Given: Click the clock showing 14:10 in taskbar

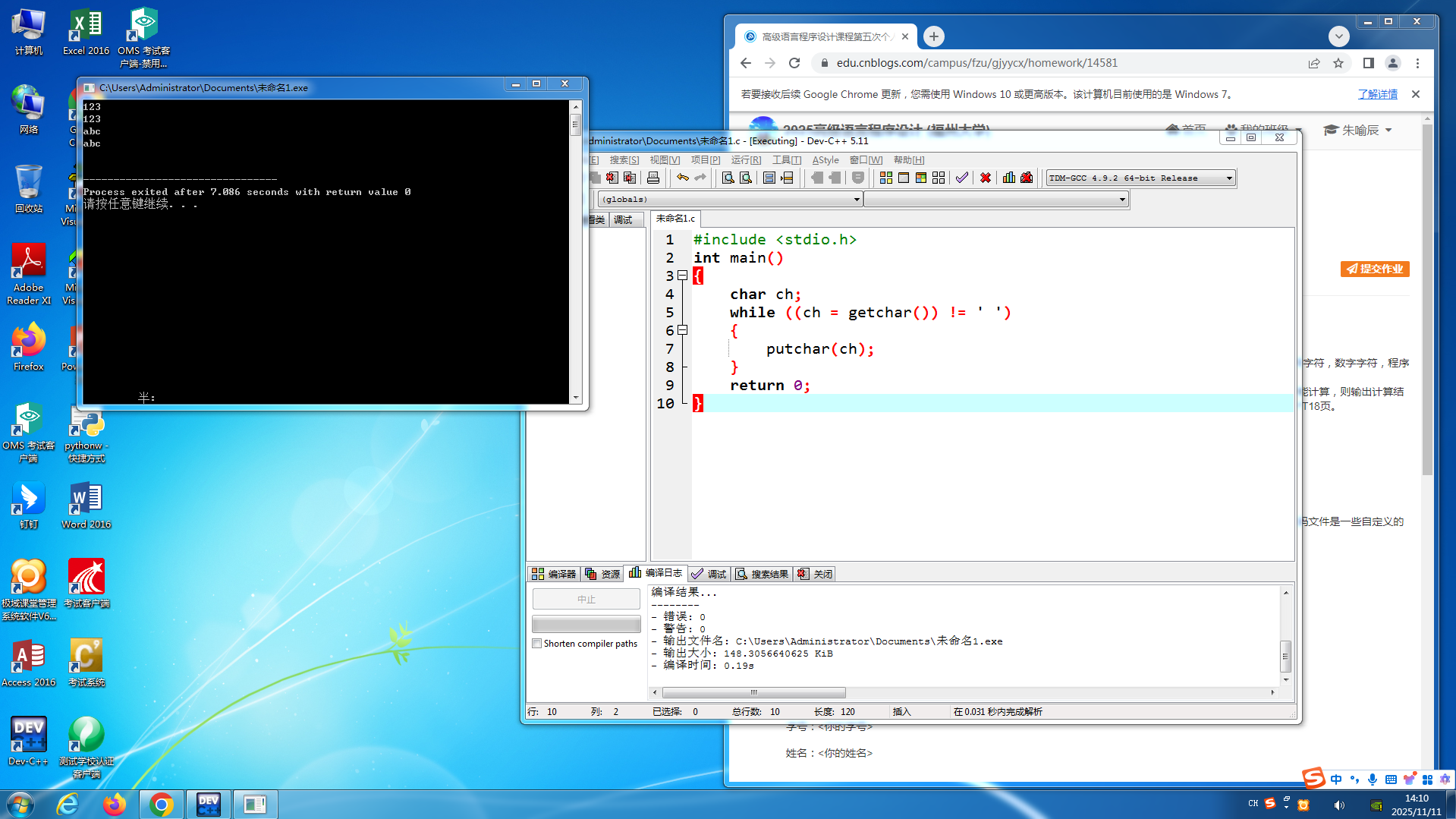Looking at the screenshot, I should coord(1416,799).
